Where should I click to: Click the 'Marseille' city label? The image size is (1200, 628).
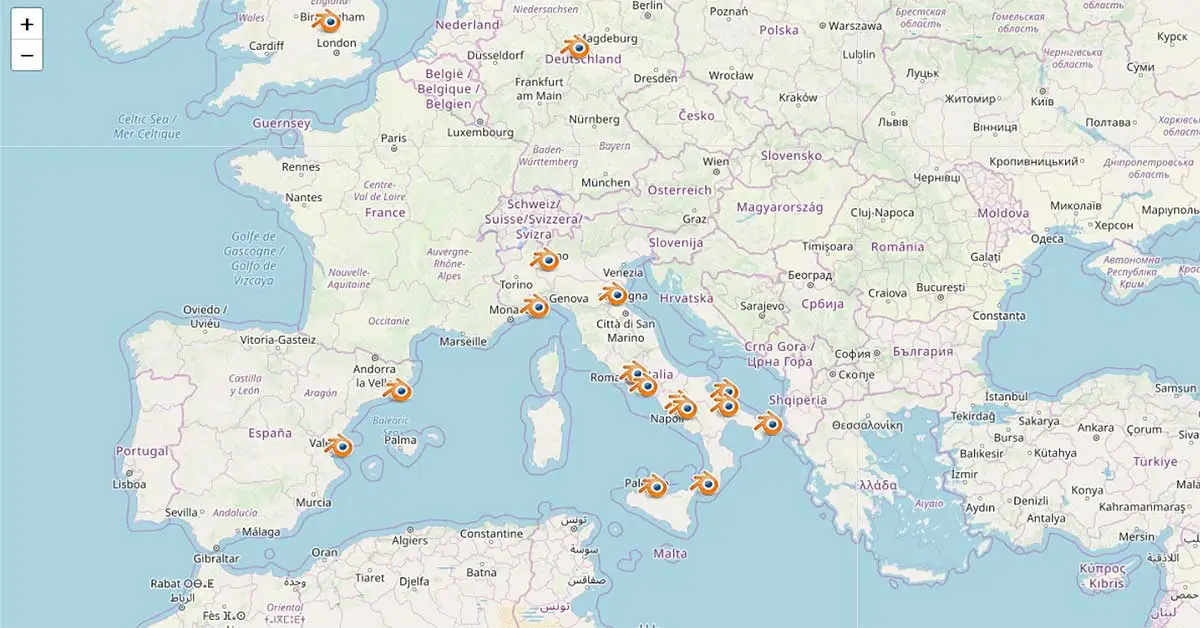click(463, 341)
